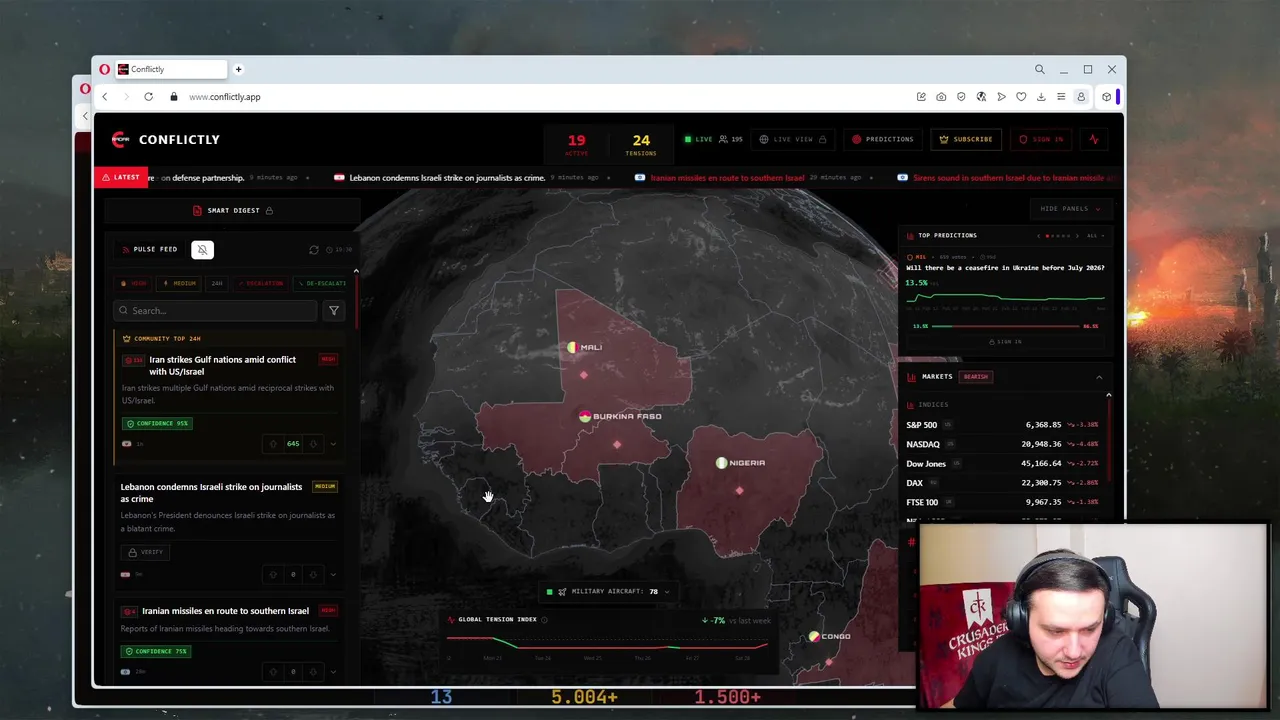Viewport: 1280px width, 720px height.
Task: Upvote the Lebanon condemns Israeli strike story
Action: [x=273, y=575]
